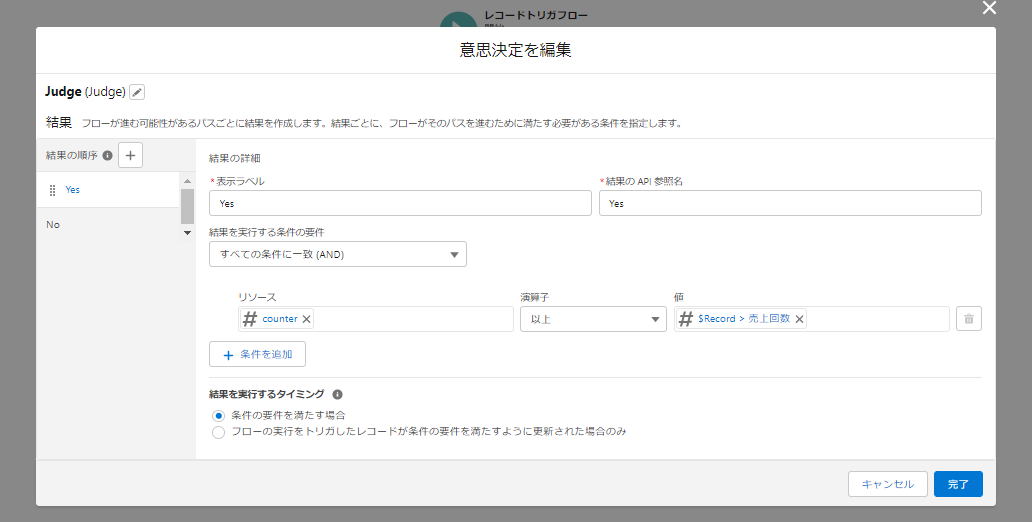The image size is (1032, 522).
Task: Click the counter resource pill text
Action: (280, 319)
